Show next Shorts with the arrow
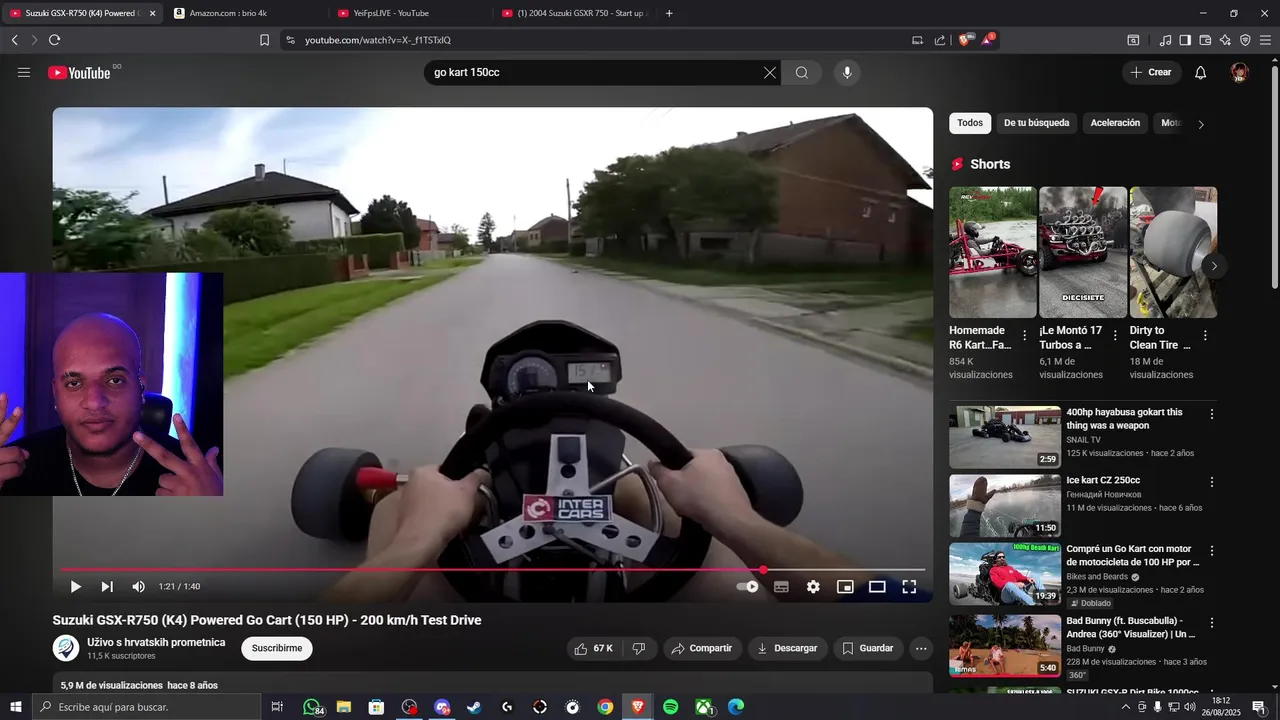1280x720 pixels. tap(1214, 265)
